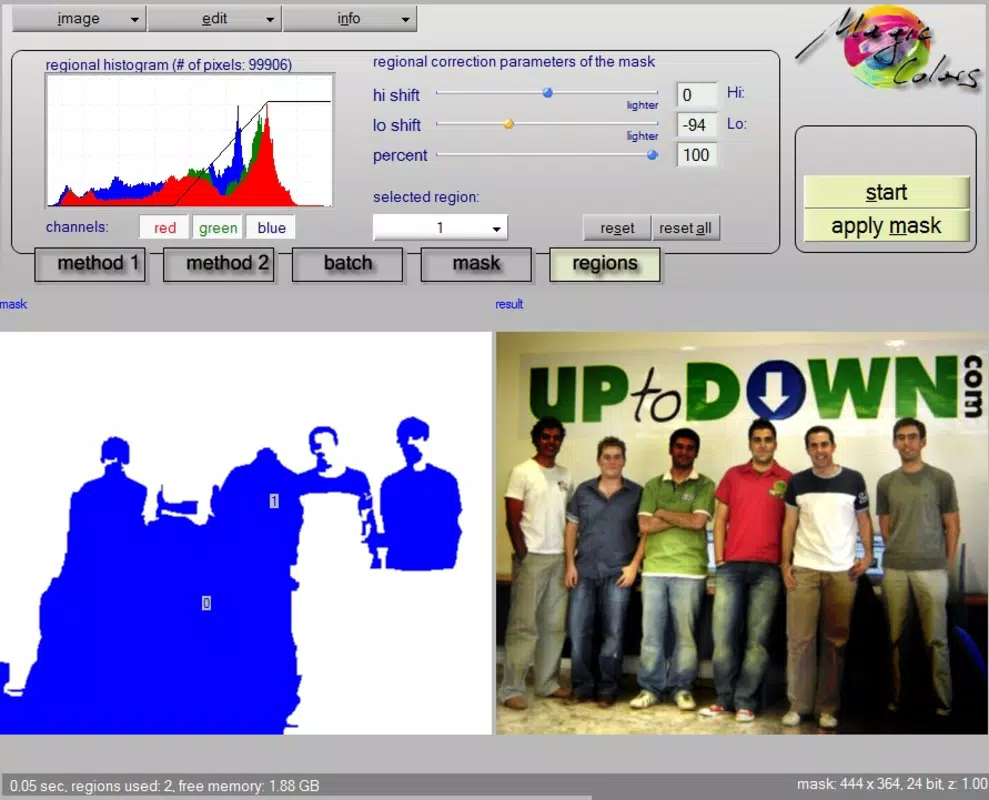
Task: Click the 'regional histogram (# of pixels: 99906)' label
Action: [168, 65]
